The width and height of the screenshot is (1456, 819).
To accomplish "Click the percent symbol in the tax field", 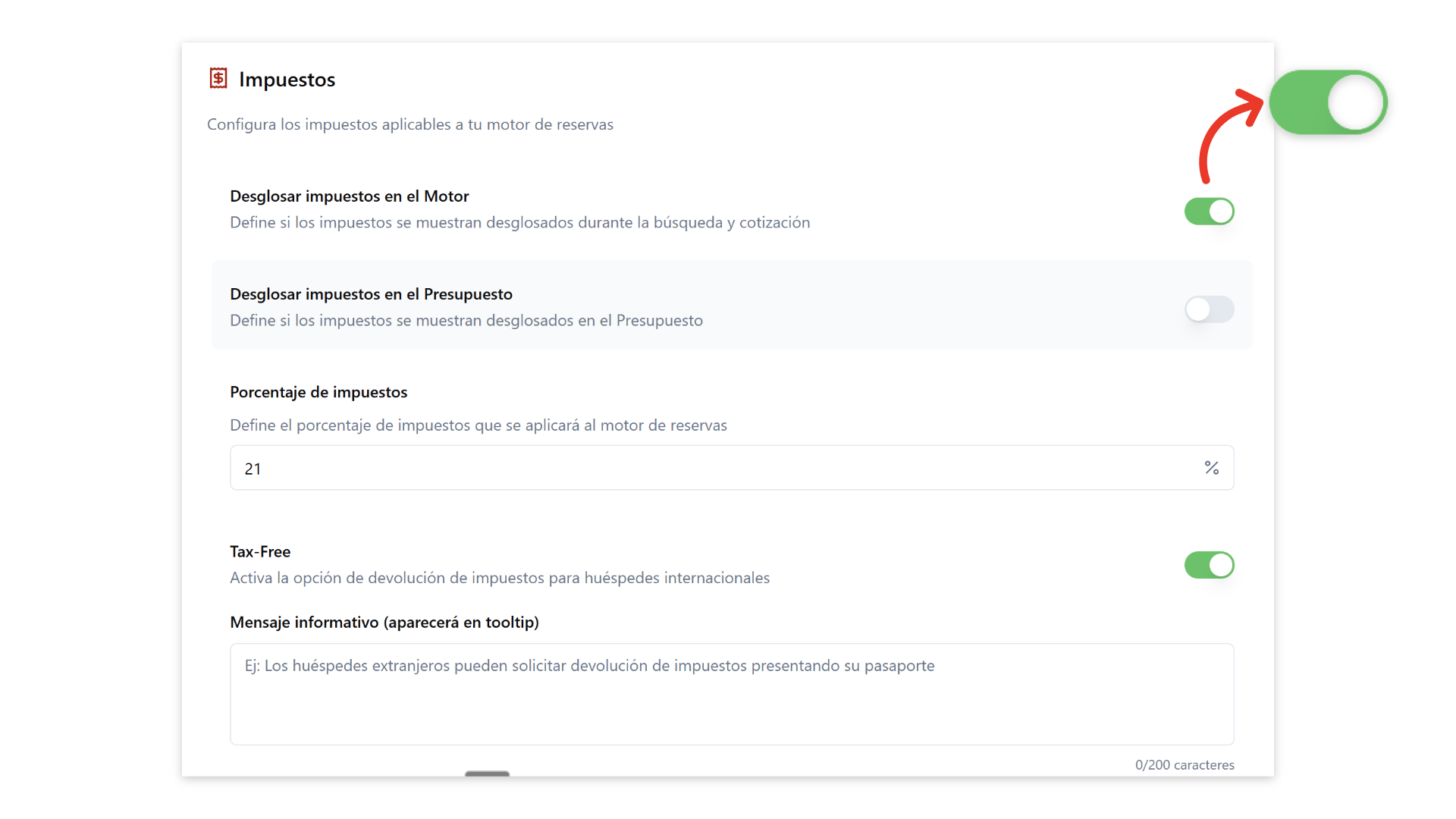I will pos(1212,468).
